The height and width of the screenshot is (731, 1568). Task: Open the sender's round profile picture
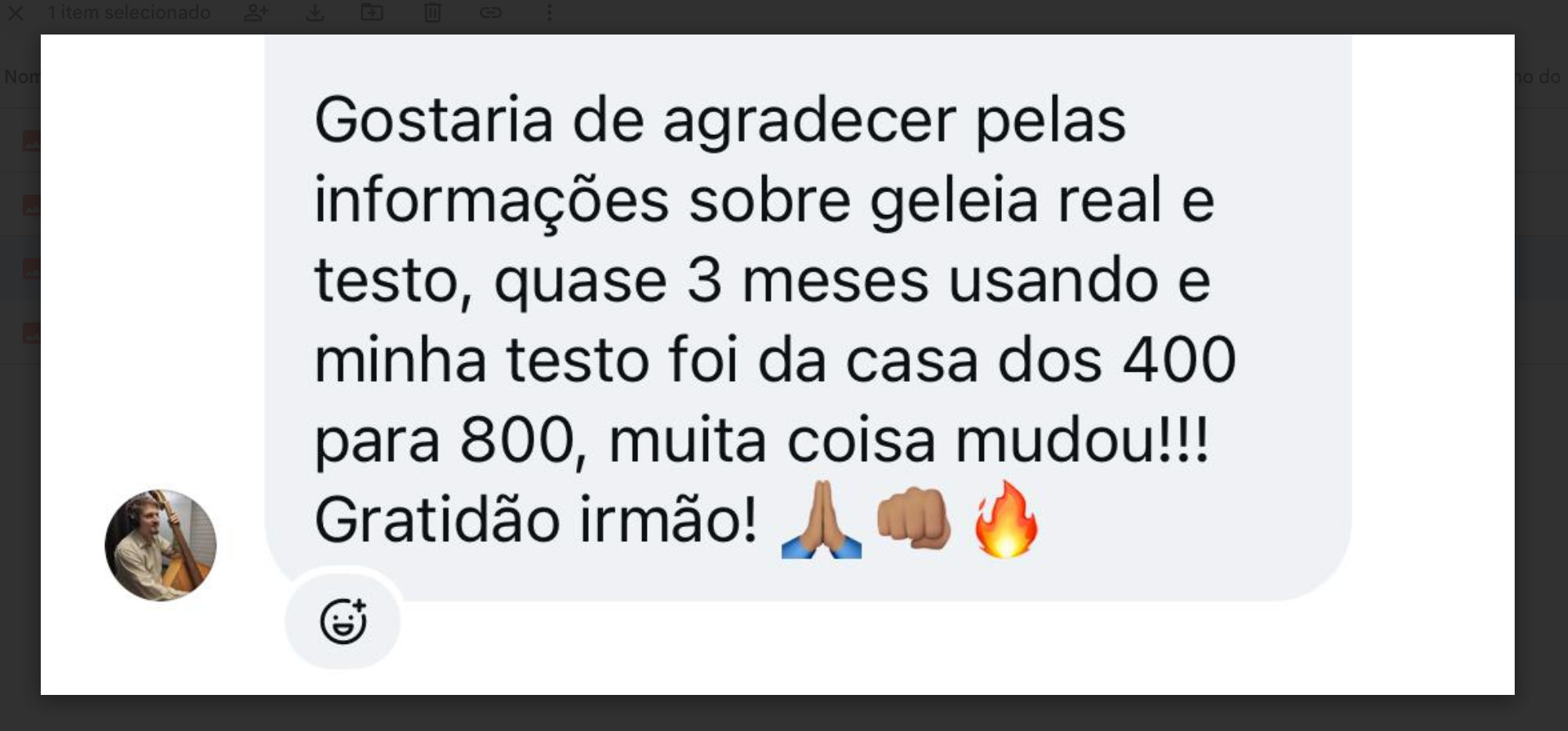pos(161,545)
